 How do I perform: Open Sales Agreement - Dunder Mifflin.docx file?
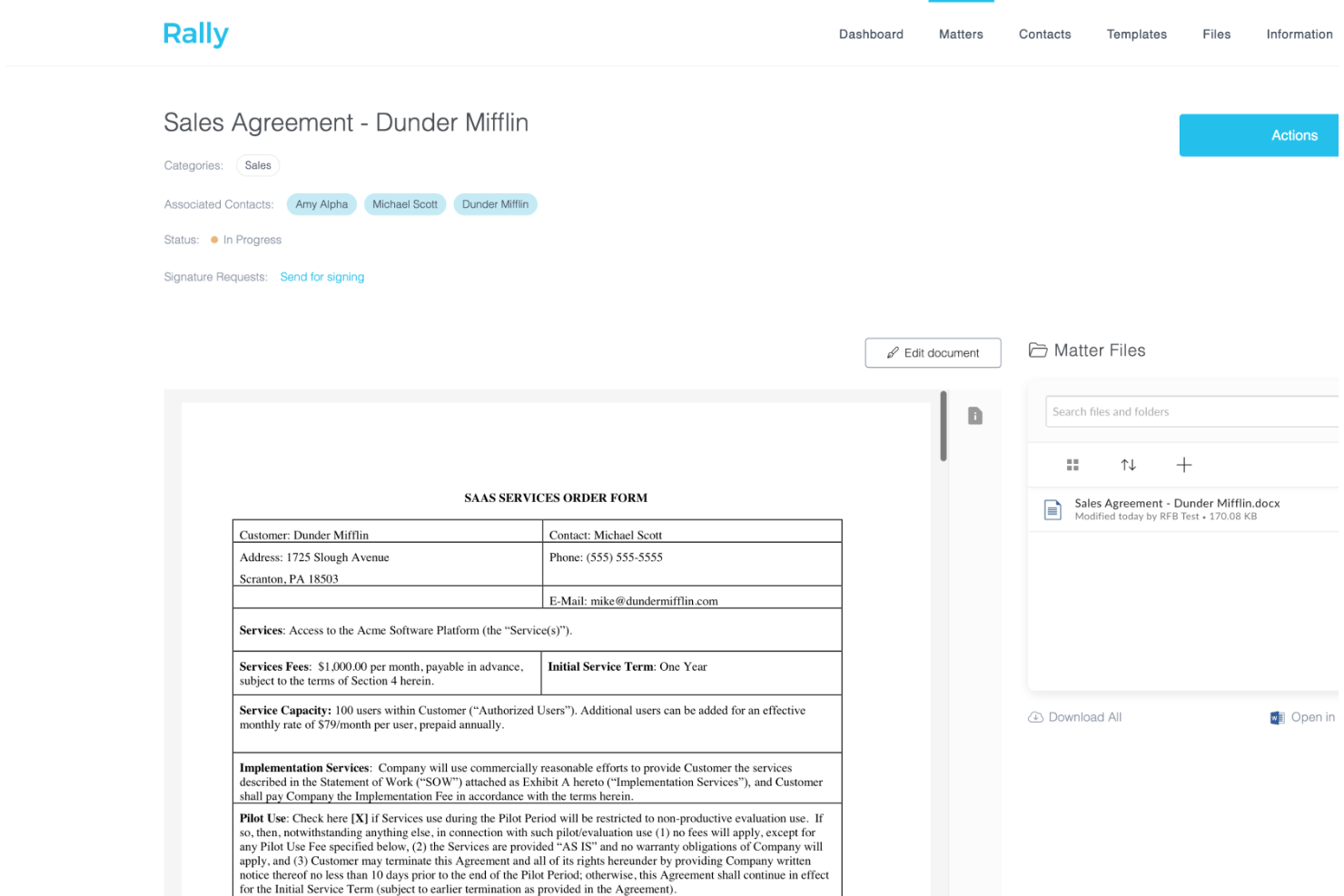click(1177, 503)
